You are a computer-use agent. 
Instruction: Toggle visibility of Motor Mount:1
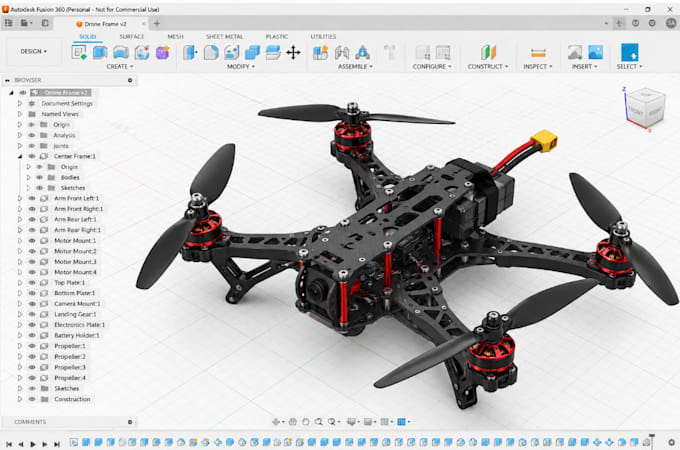32,241
